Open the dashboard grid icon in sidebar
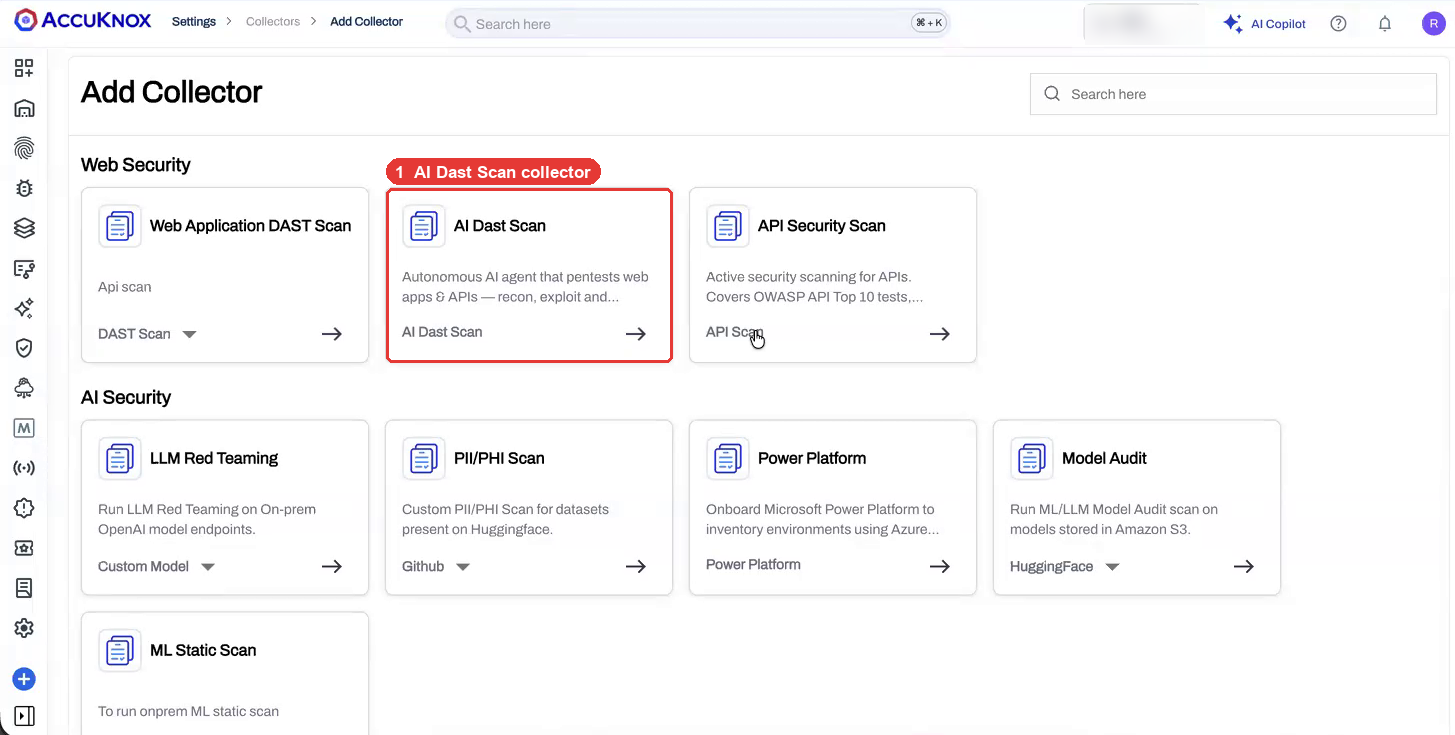The image size is (1455, 735). (24, 68)
